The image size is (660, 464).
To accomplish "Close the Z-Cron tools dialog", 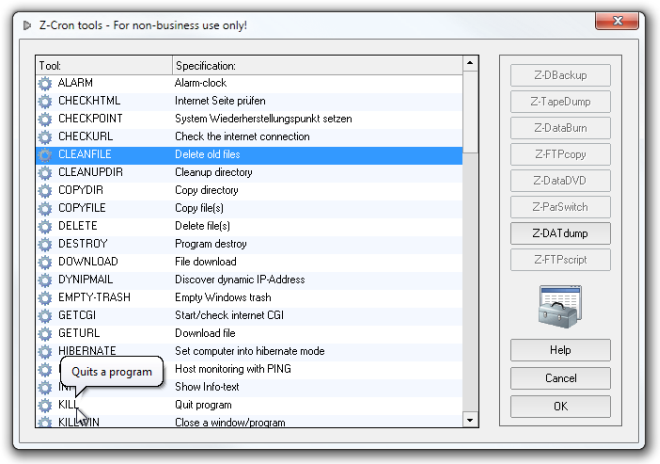I will [x=617, y=21].
